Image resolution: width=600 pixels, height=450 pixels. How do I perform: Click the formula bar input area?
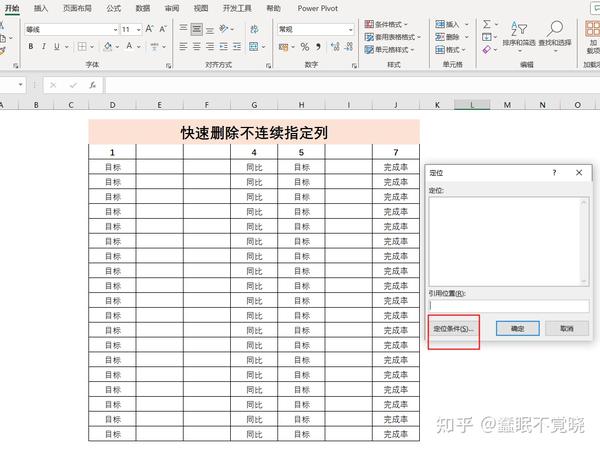coord(352,85)
